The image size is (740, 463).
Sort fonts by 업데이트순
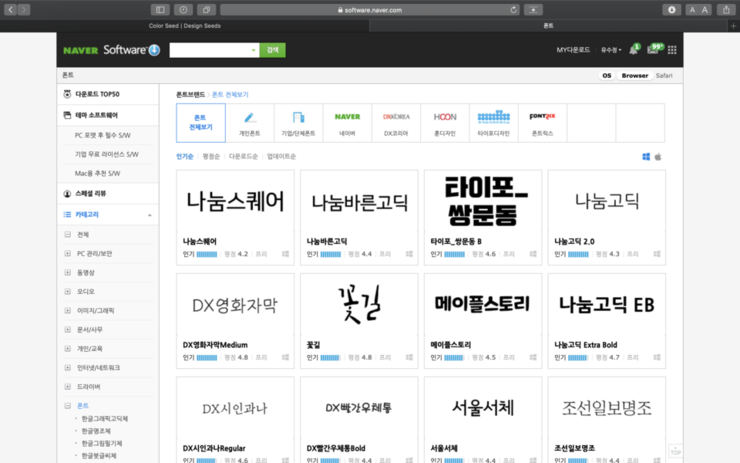coord(281,157)
